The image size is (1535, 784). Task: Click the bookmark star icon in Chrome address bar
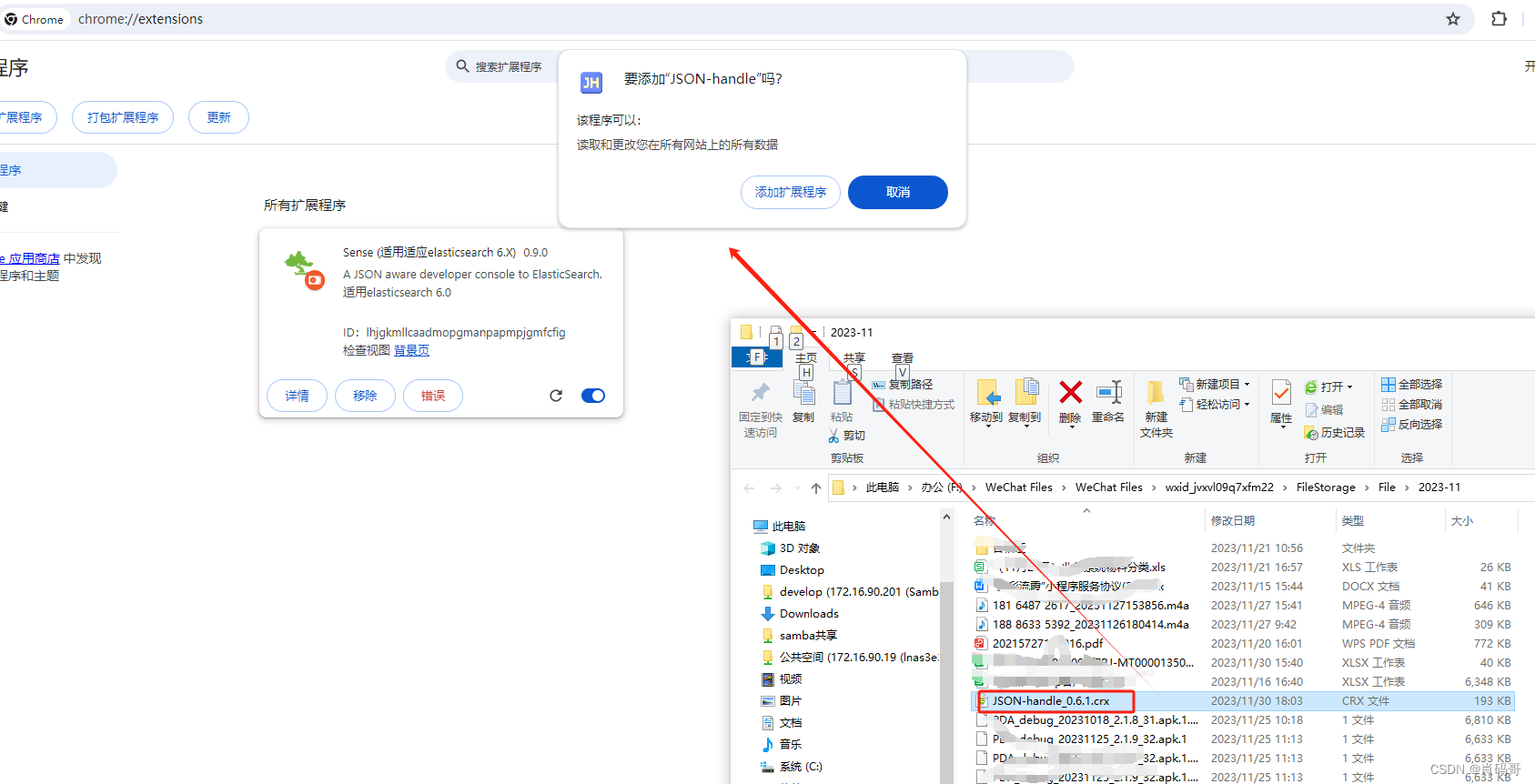pos(1453,19)
